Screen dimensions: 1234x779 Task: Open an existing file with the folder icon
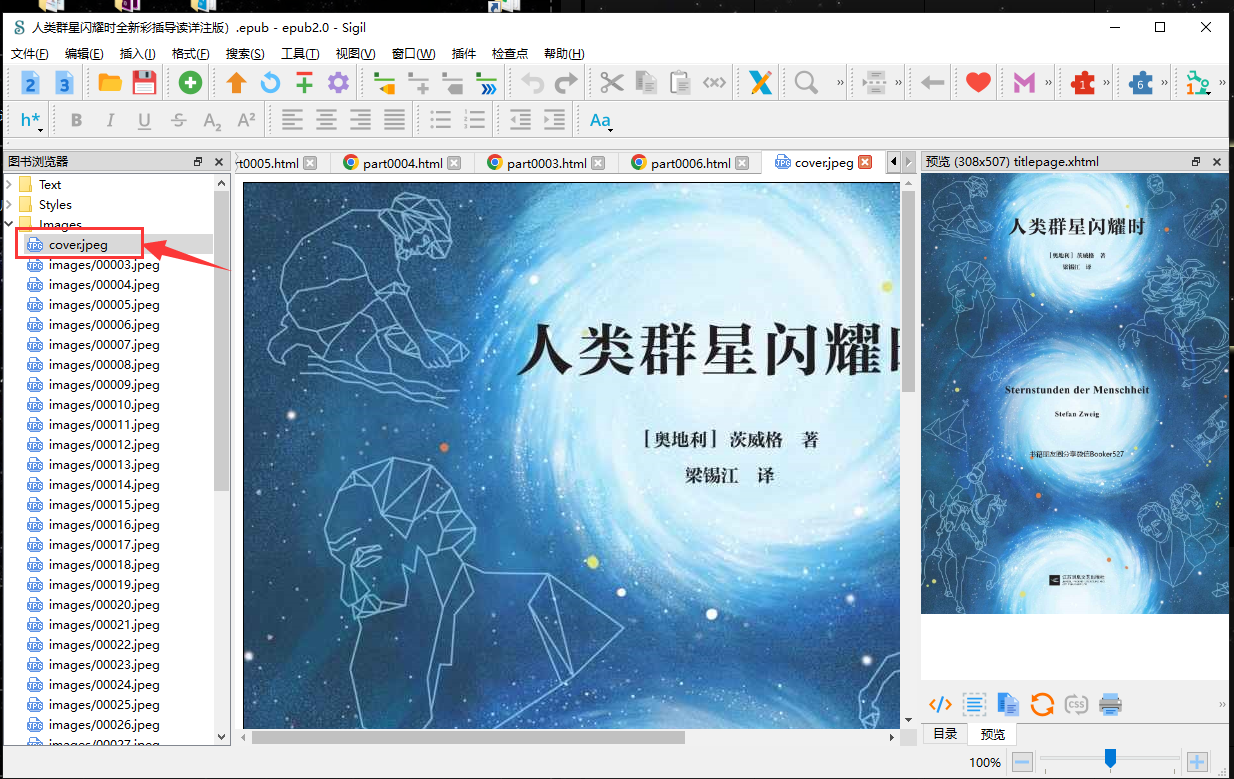tap(110, 83)
